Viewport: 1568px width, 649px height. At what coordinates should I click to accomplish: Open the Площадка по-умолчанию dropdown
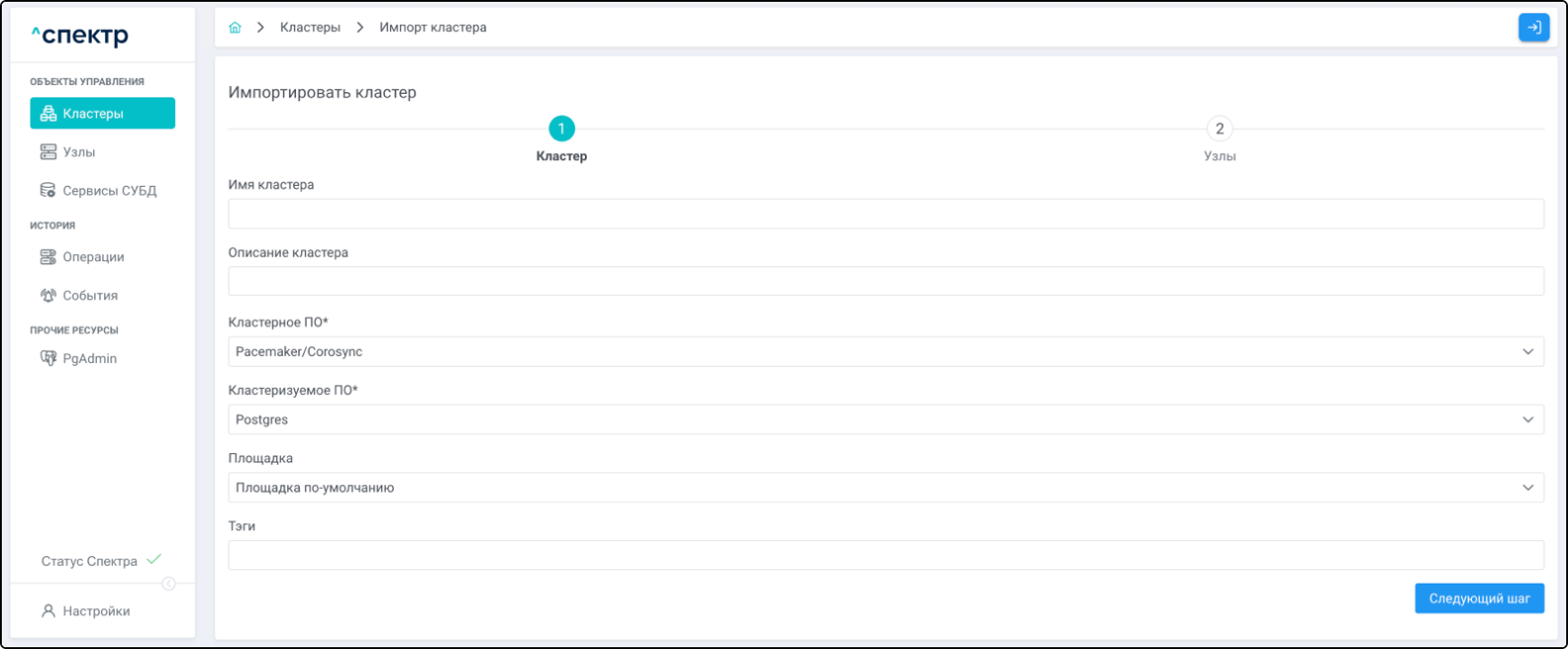886,488
